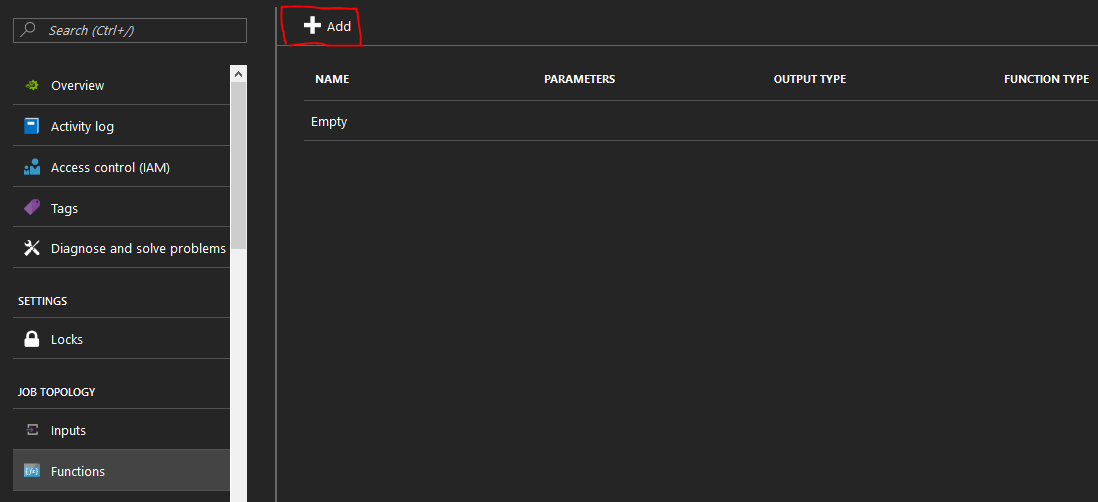Open the Tags menu item

pos(121,208)
